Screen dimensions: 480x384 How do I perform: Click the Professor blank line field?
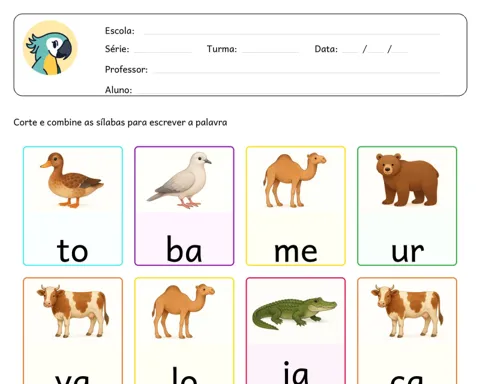[297, 70]
